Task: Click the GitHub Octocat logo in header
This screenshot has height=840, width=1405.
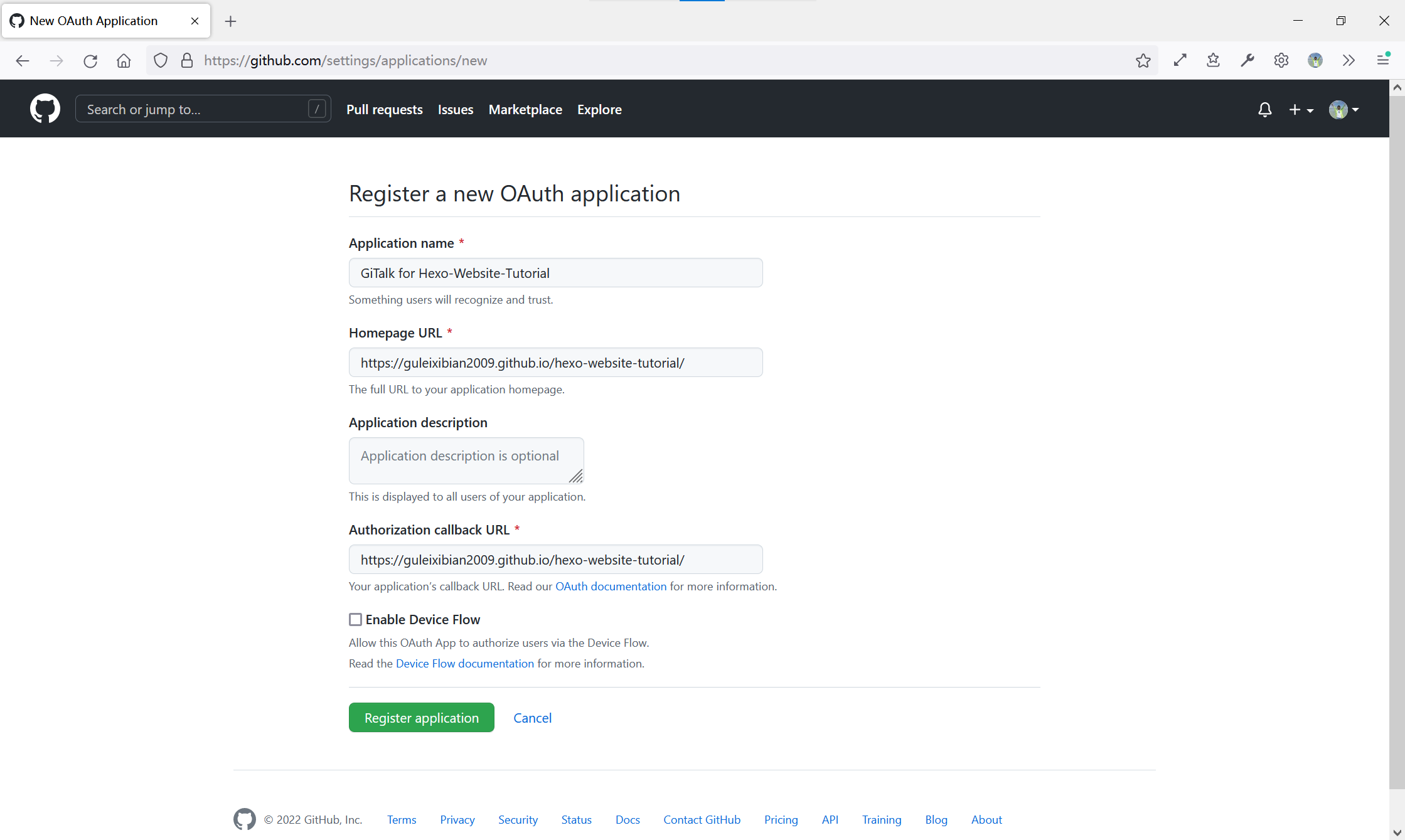Action: [45, 109]
